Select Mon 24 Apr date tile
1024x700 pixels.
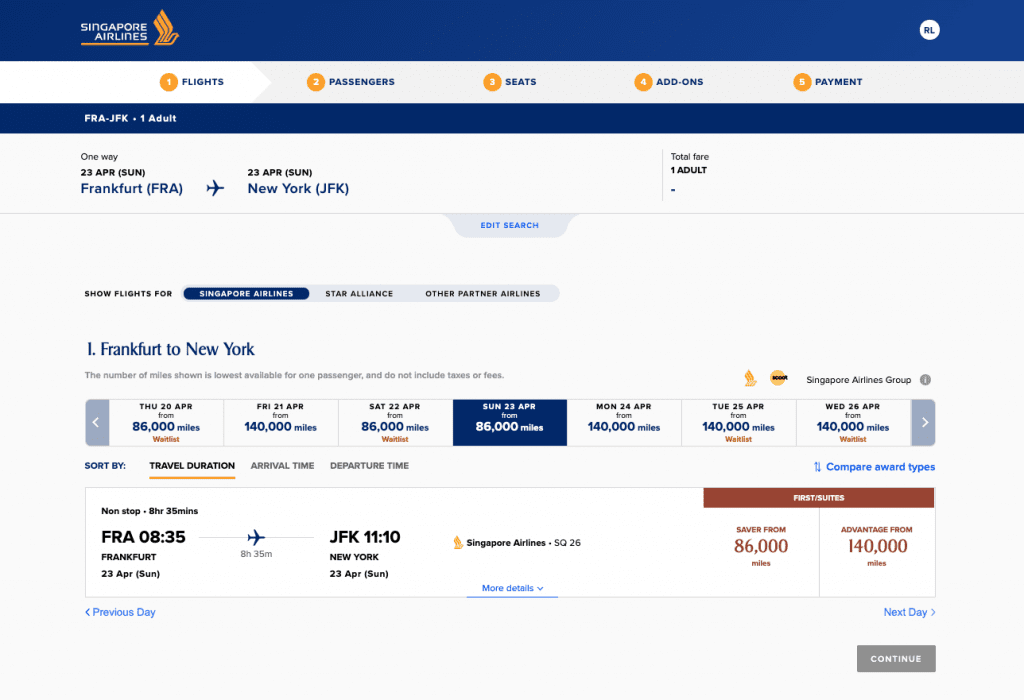coord(624,422)
